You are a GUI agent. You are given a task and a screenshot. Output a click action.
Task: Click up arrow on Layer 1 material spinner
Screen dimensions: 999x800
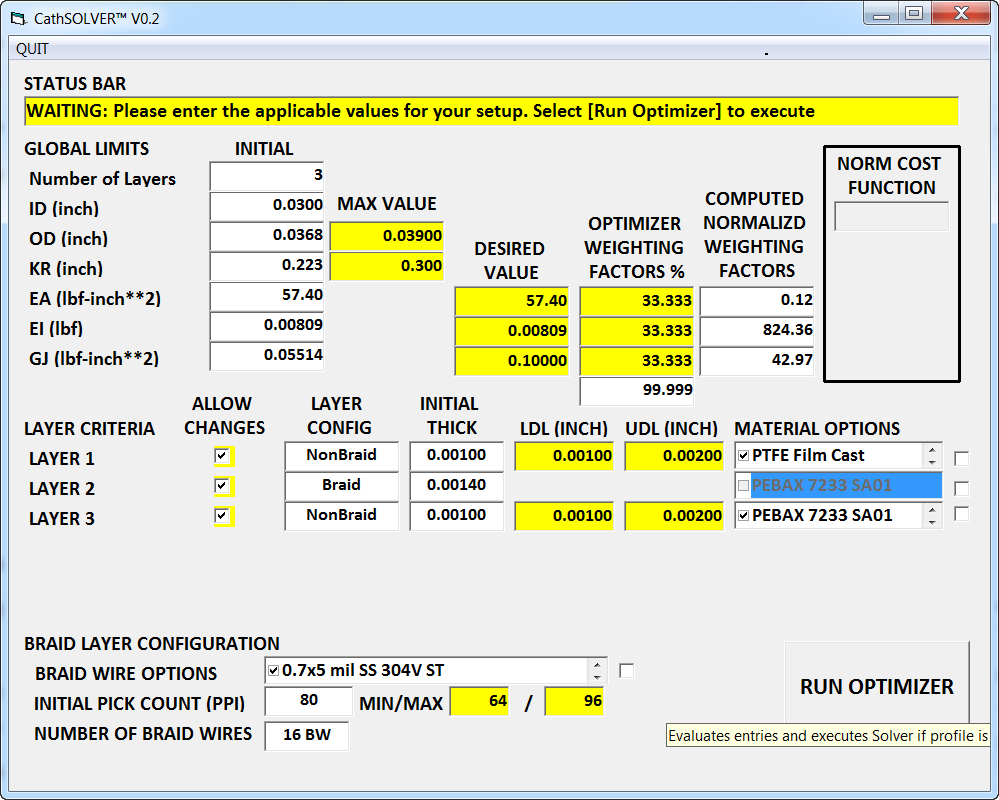[x=932, y=449]
